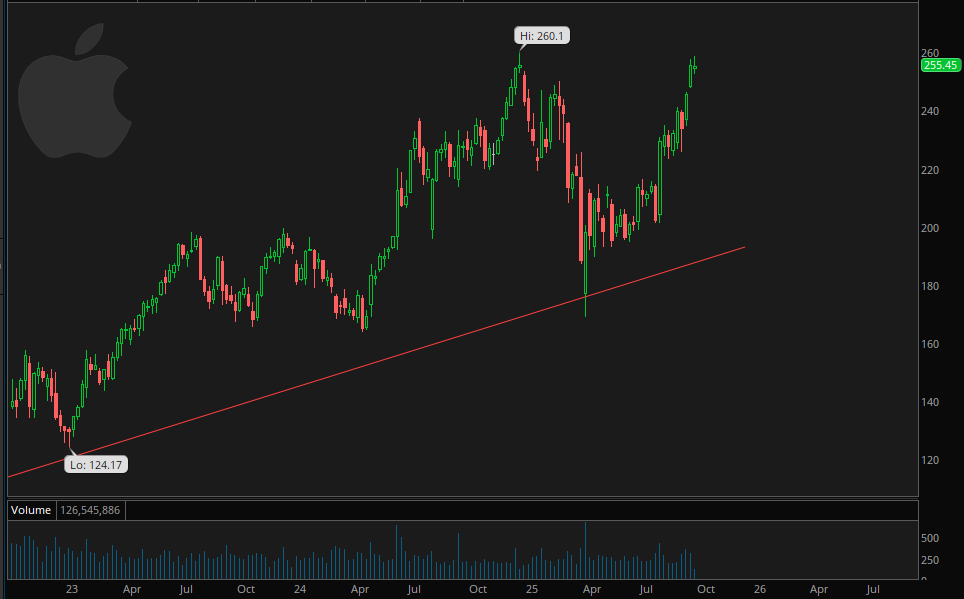Select the green 255.45 last price tag
Viewport: 964px width, 599px height.
point(940,65)
